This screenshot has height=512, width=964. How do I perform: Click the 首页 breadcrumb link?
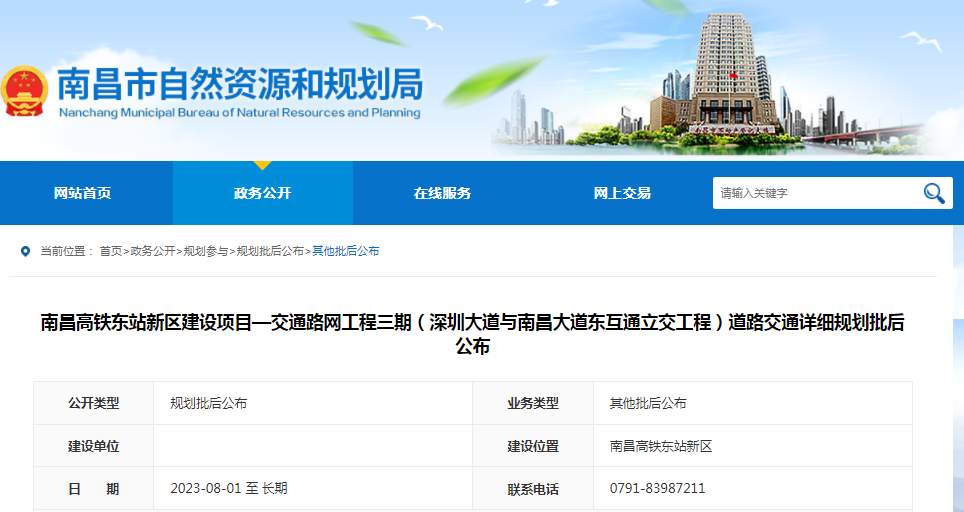coord(110,251)
